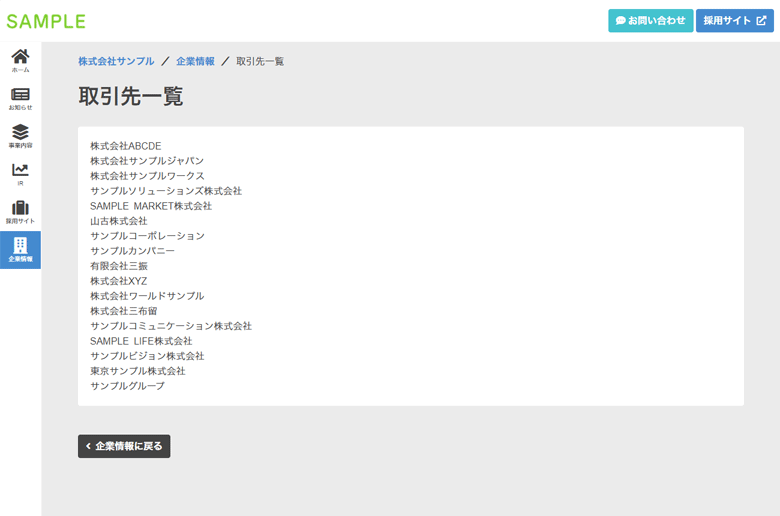Screen dimensions: 780x516
Task: Open the IR chart icon in sidebar
Action: (x=20, y=174)
